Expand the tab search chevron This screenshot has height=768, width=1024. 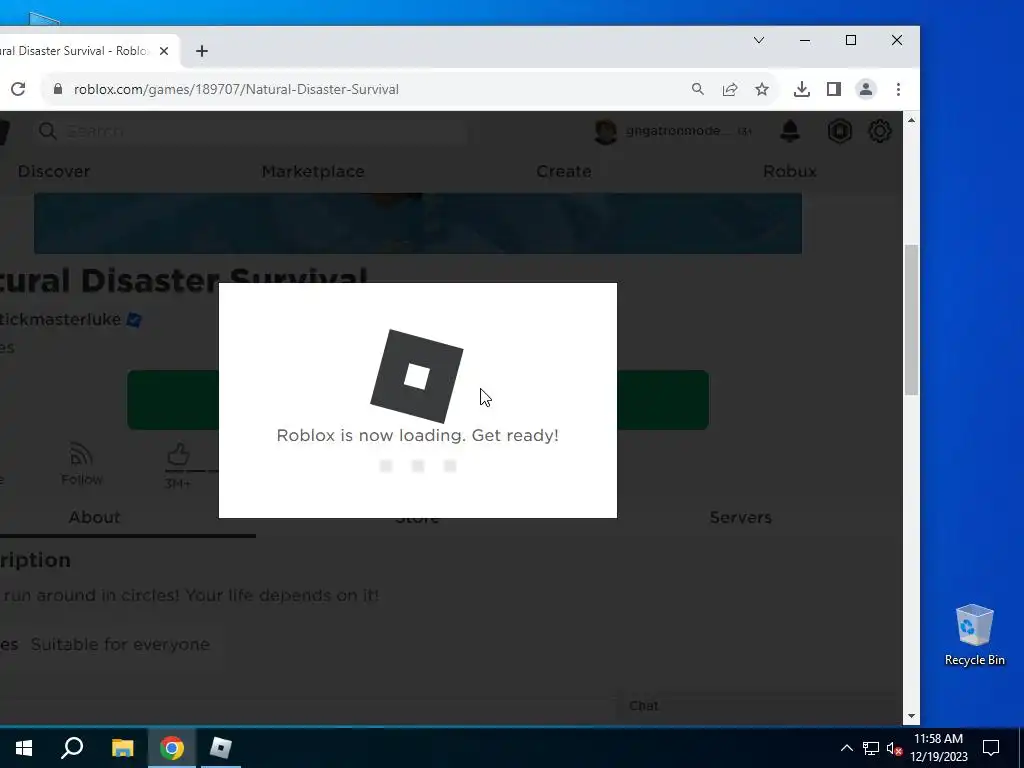pyautogui.click(x=758, y=40)
